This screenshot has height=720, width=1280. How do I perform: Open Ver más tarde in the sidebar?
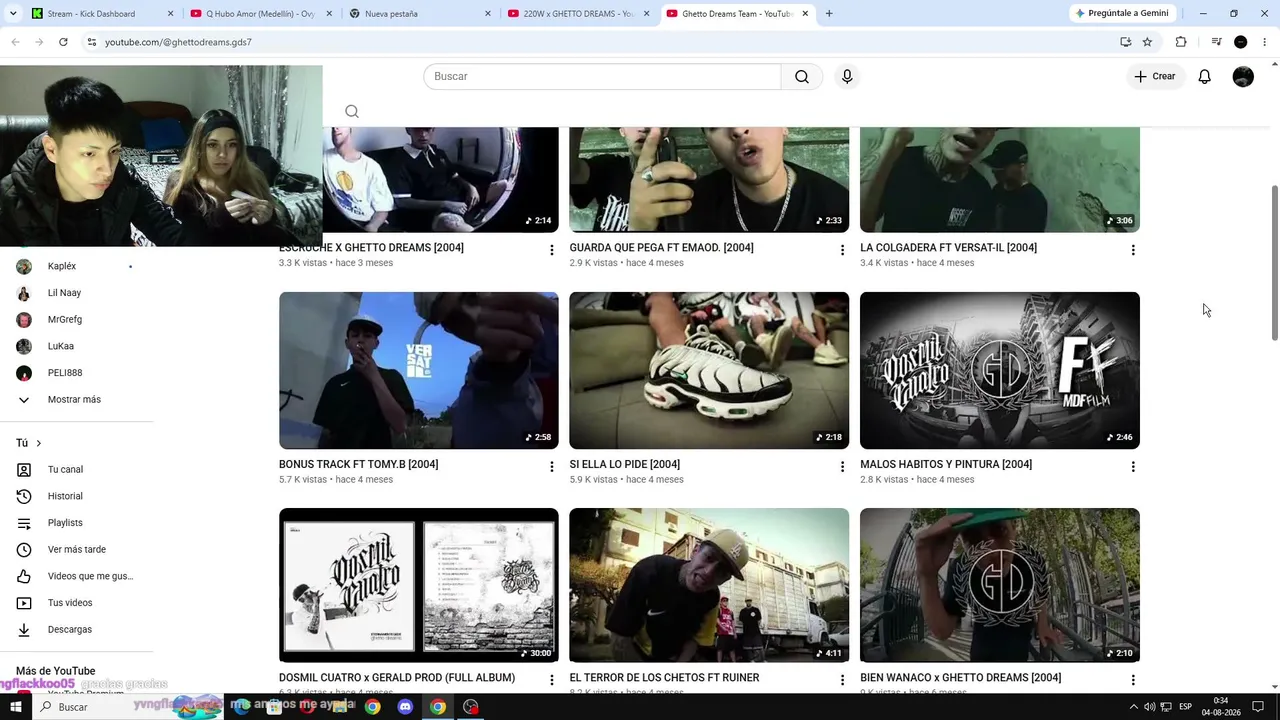[77, 549]
